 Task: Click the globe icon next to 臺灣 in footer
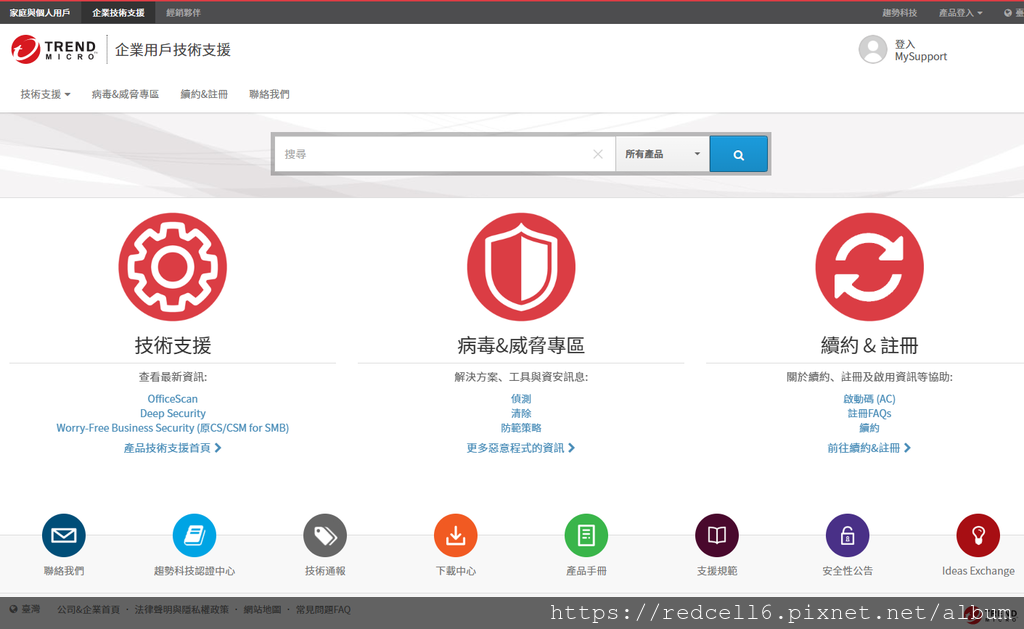click(x=13, y=609)
